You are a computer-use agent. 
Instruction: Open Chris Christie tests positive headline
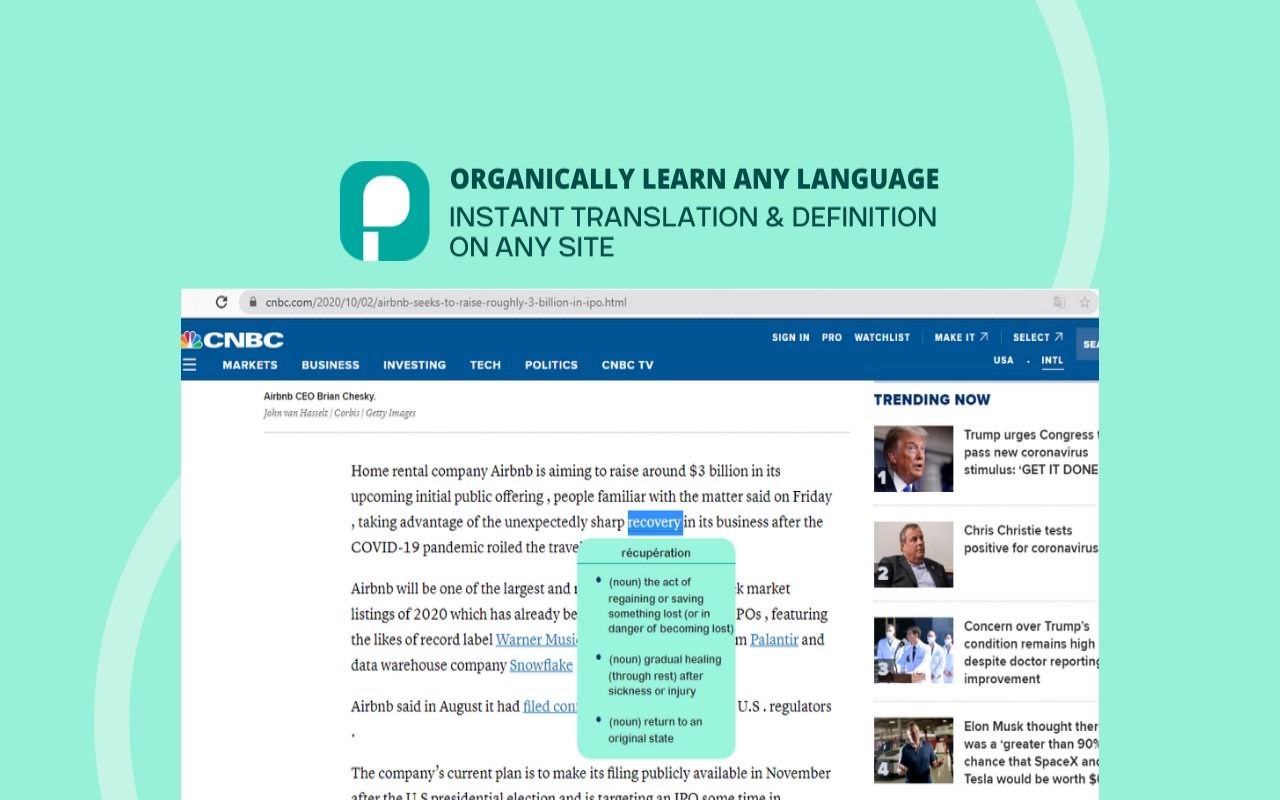[x=1031, y=539]
